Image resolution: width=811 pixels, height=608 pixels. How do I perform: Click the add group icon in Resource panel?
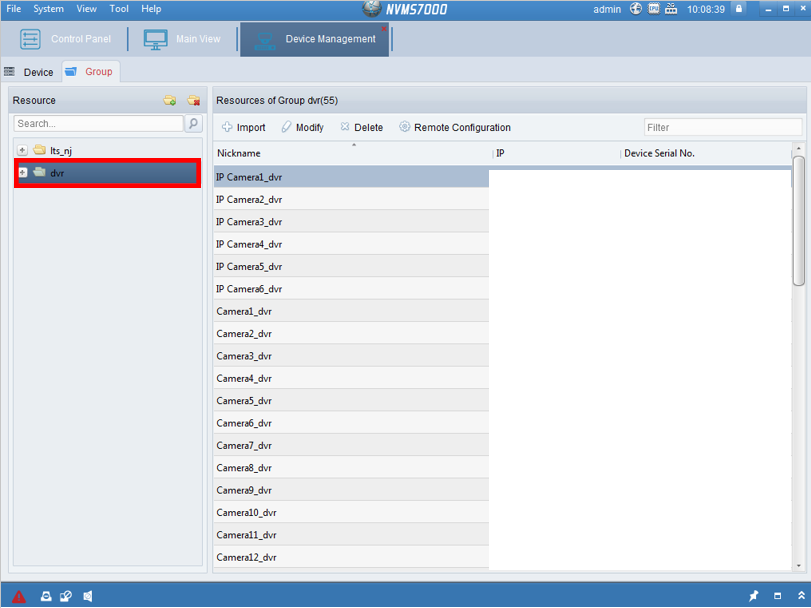(x=170, y=101)
